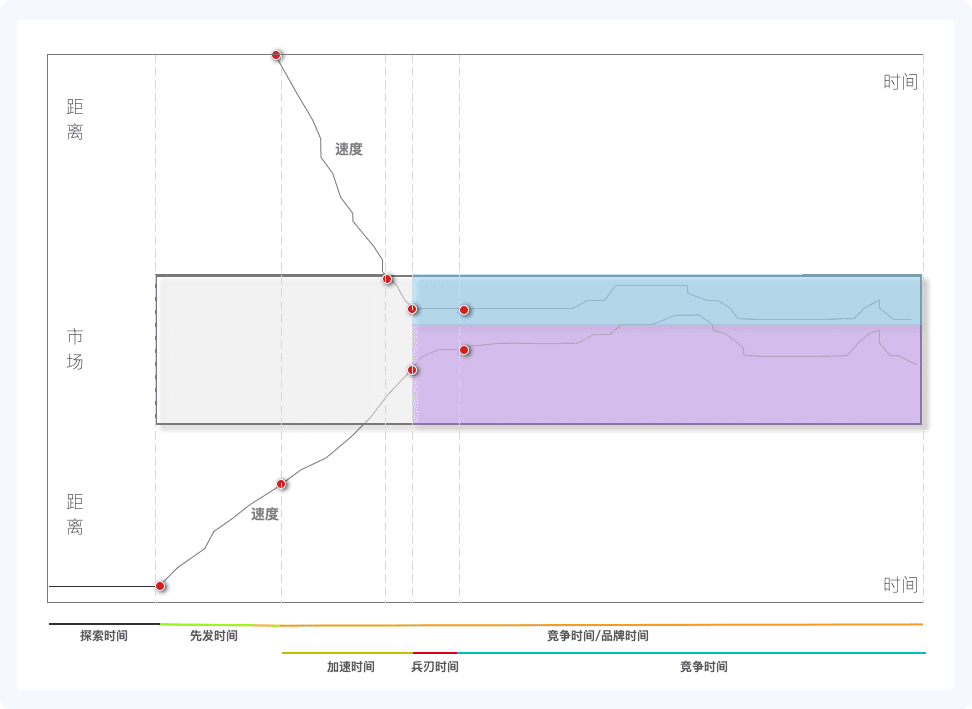Click the gray shaded market area

click(x=284, y=350)
